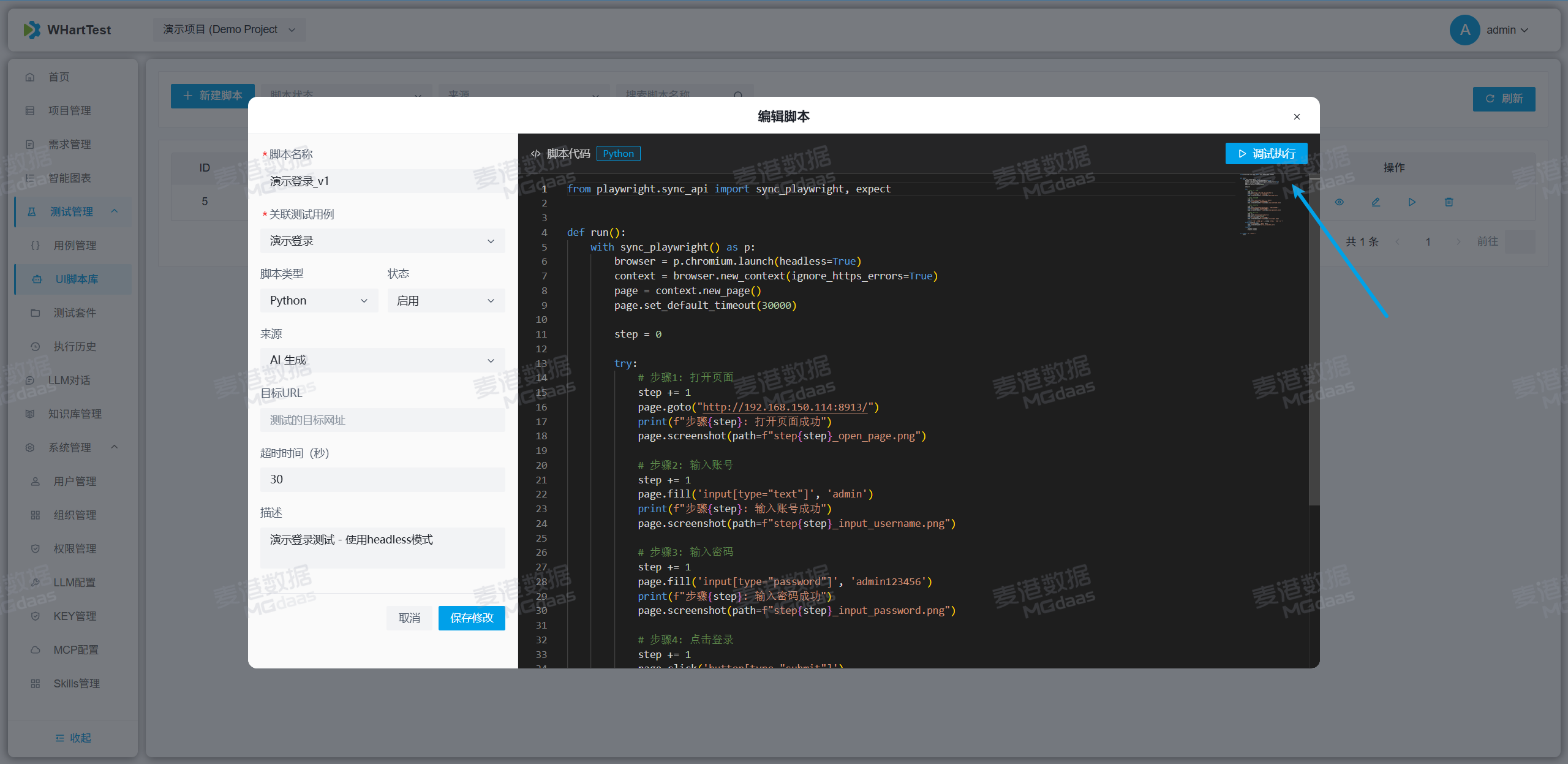Image resolution: width=1568 pixels, height=764 pixels.
Task: Open 执行历史 in the sidebar
Action: pos(74,346)
